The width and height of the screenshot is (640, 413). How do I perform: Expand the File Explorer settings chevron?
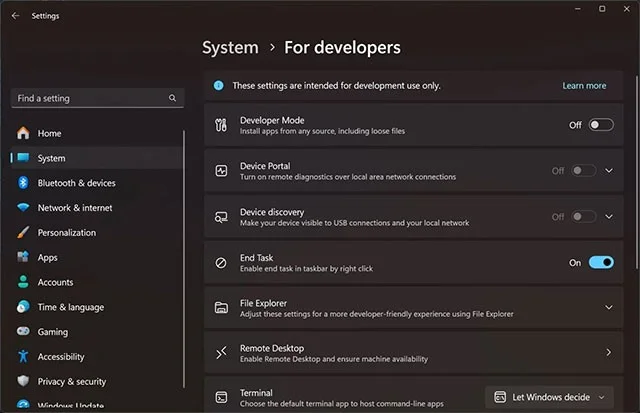point(609,307)
